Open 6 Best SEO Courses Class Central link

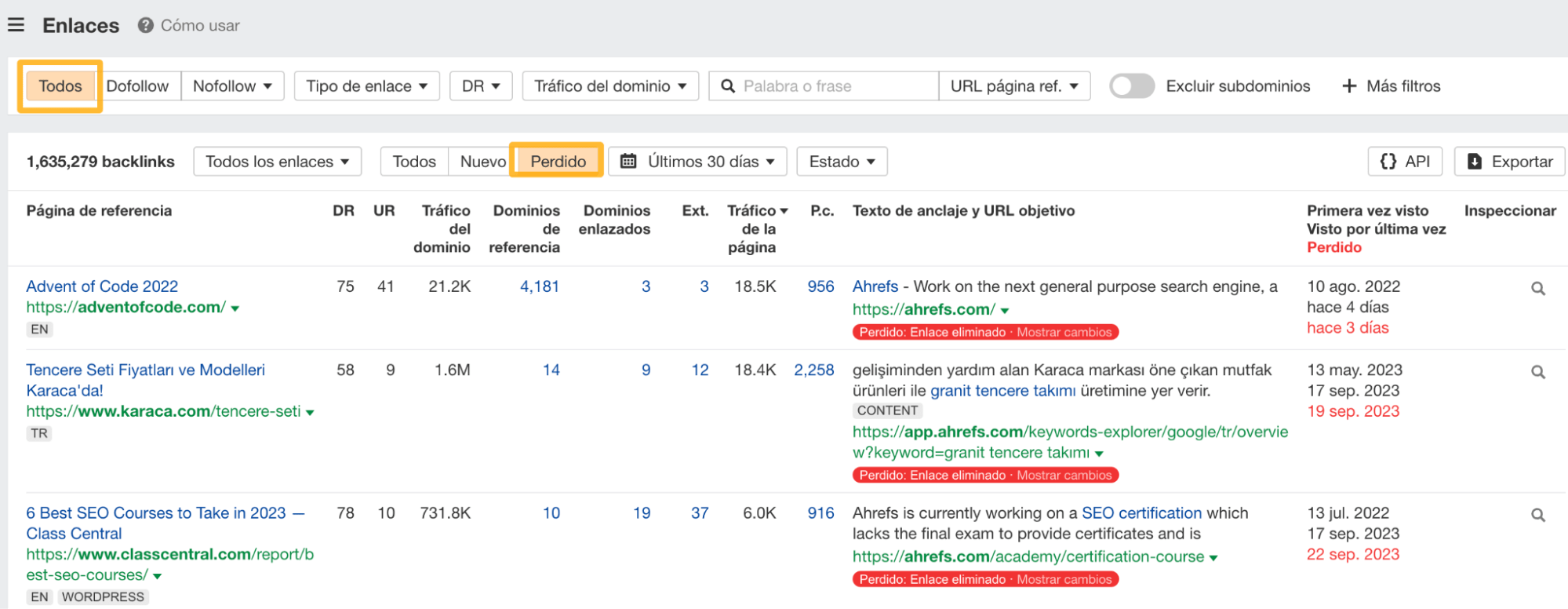pyautogui.click(x=166, y=523)
